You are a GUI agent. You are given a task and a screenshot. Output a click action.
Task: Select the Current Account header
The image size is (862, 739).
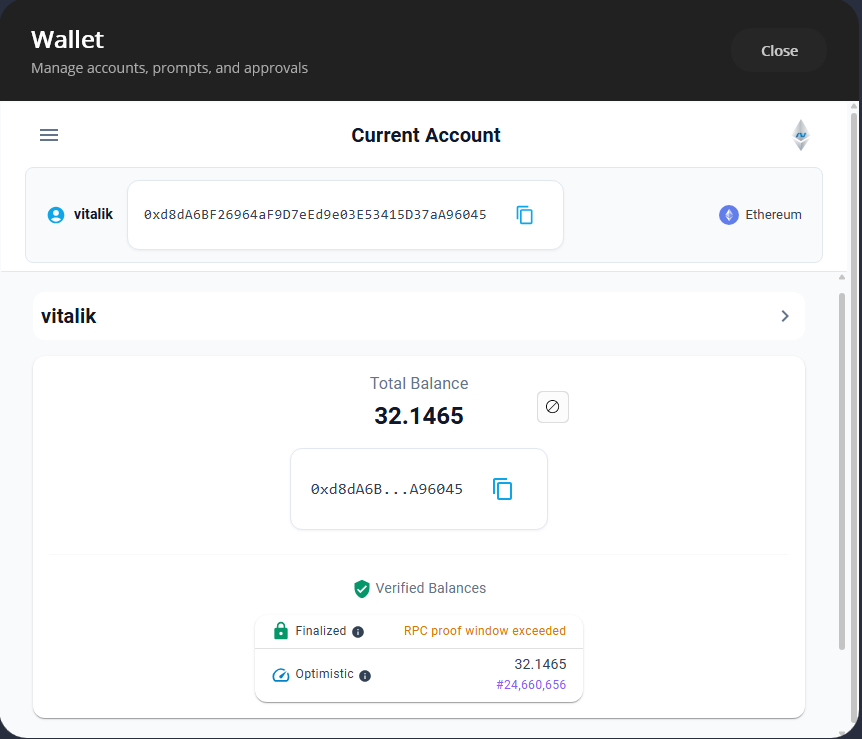click(x=425, y=135)
